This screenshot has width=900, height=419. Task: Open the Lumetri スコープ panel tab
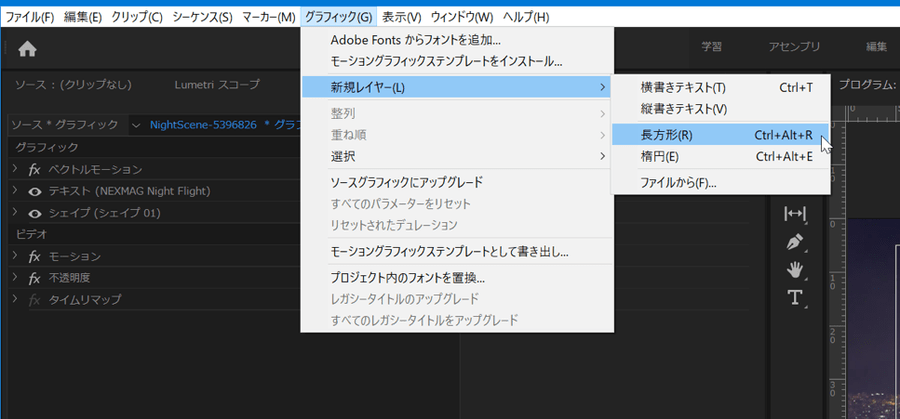point(216,85)
